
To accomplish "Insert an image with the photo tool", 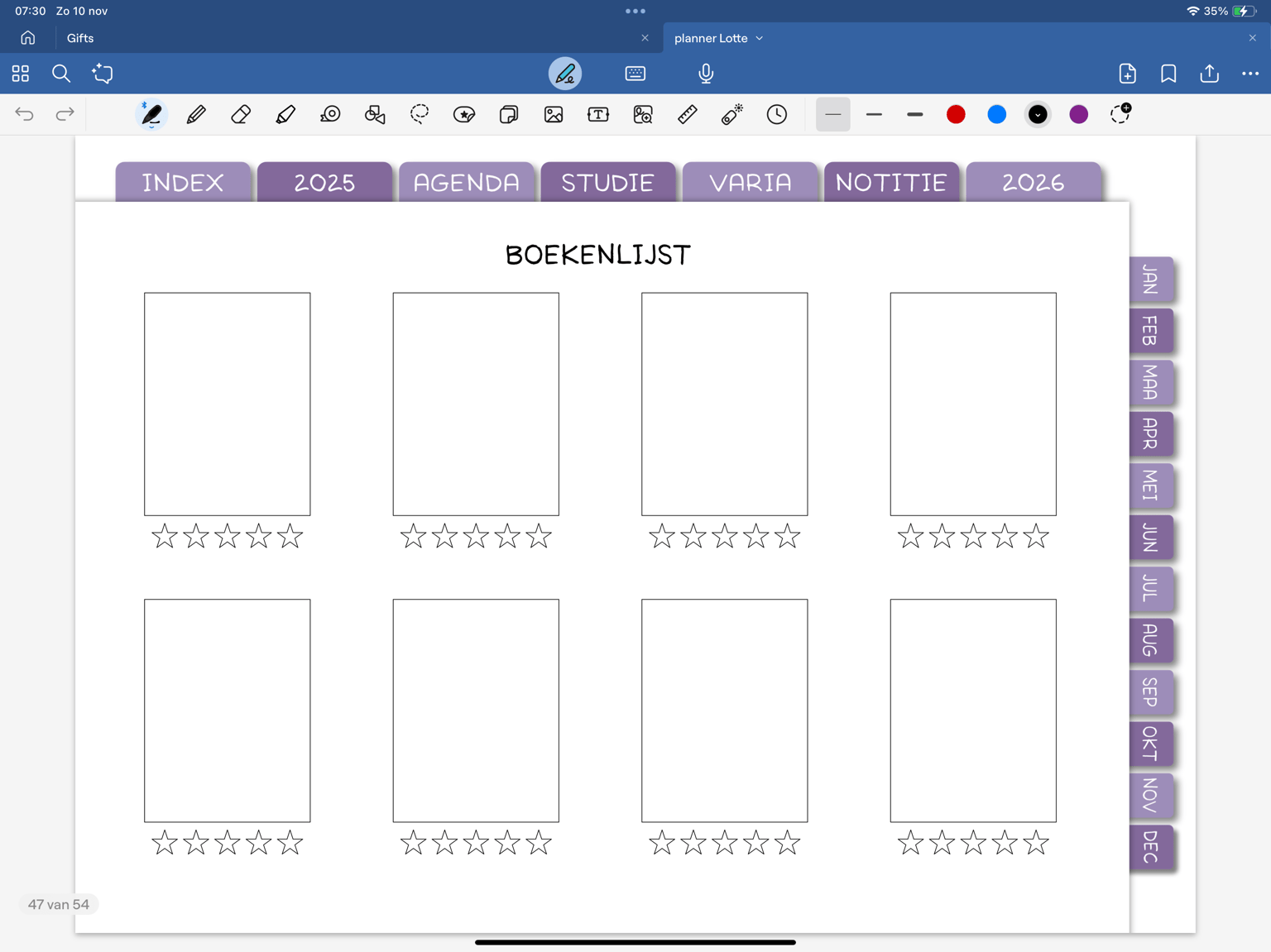I will coord(554,114).
